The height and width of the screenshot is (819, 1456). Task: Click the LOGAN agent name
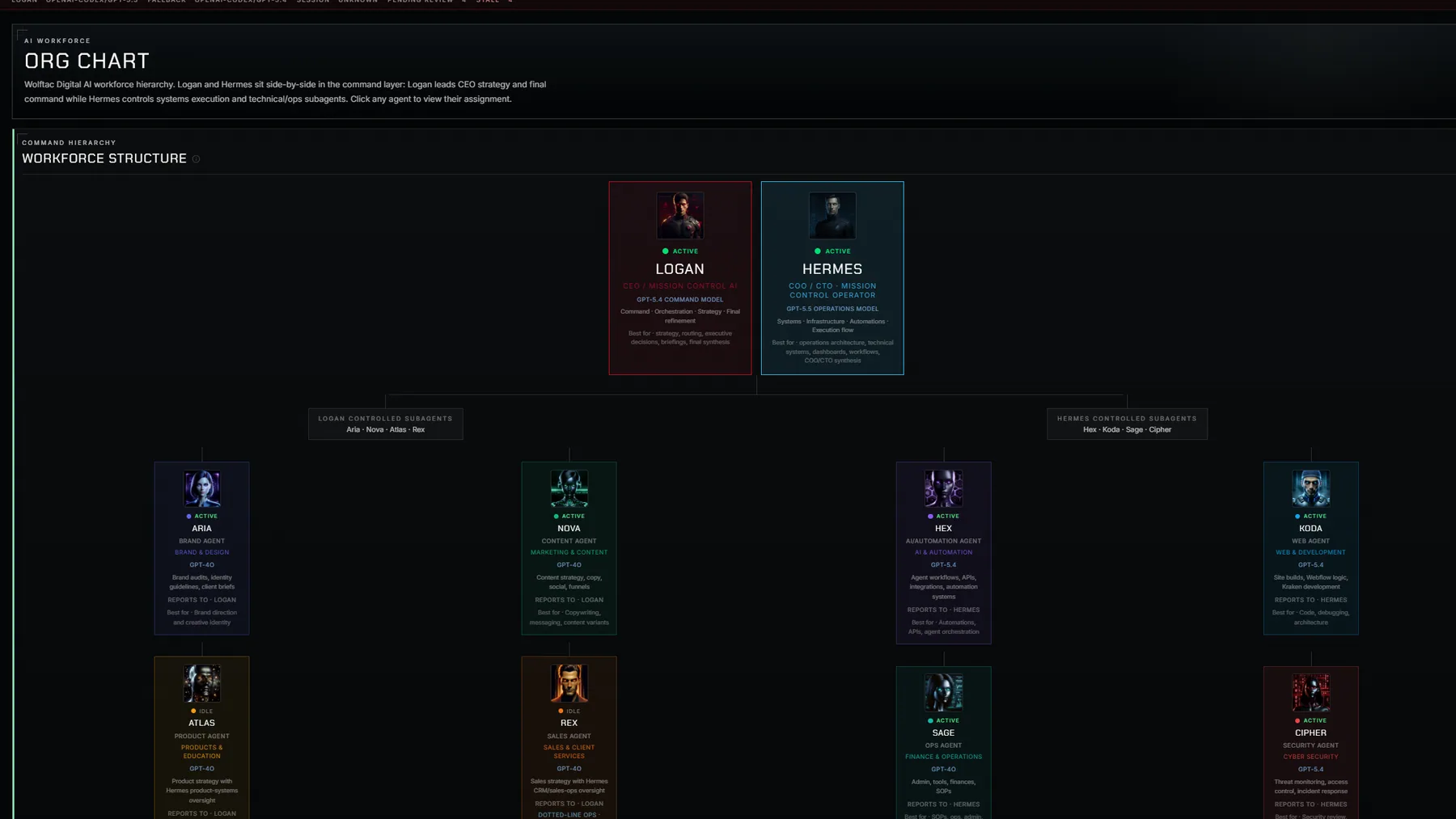(680, 269)
